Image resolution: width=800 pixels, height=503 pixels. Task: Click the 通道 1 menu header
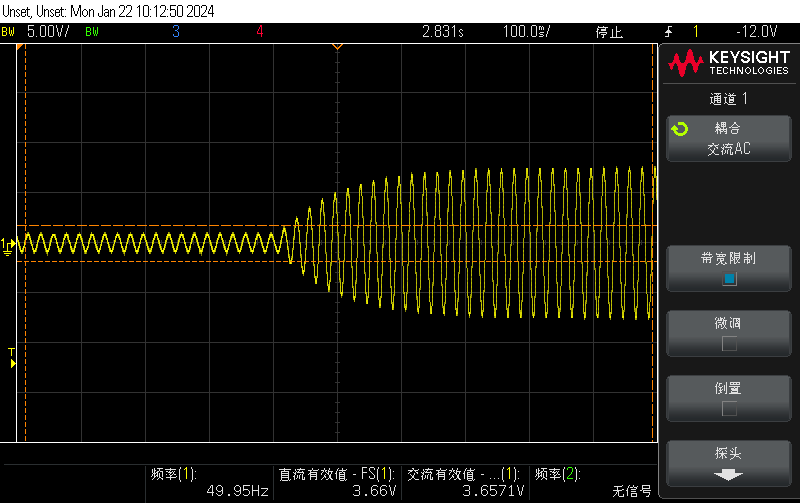(x=729, y=98)
